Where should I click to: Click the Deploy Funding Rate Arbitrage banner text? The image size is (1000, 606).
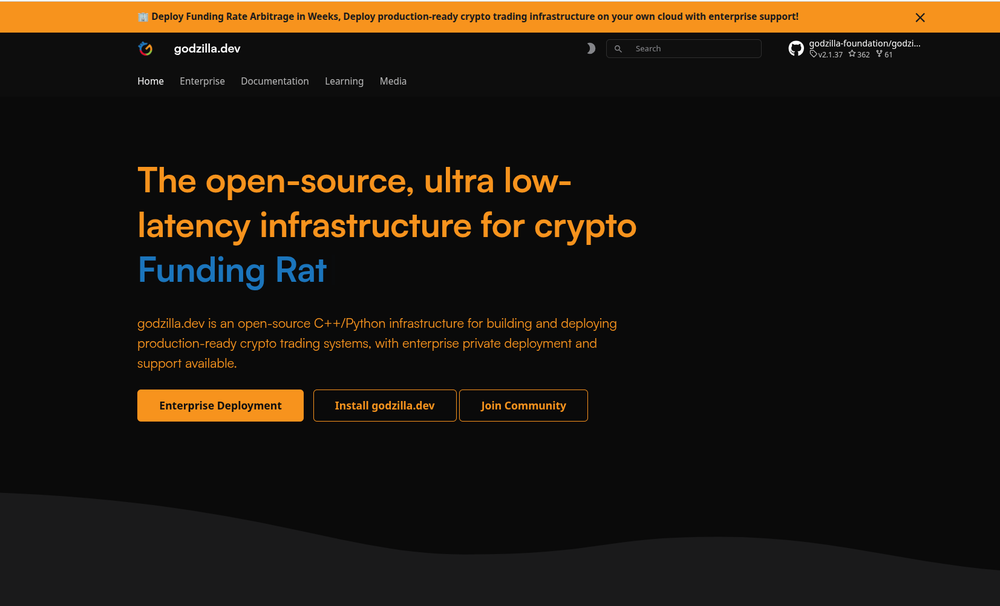[474, 17]
